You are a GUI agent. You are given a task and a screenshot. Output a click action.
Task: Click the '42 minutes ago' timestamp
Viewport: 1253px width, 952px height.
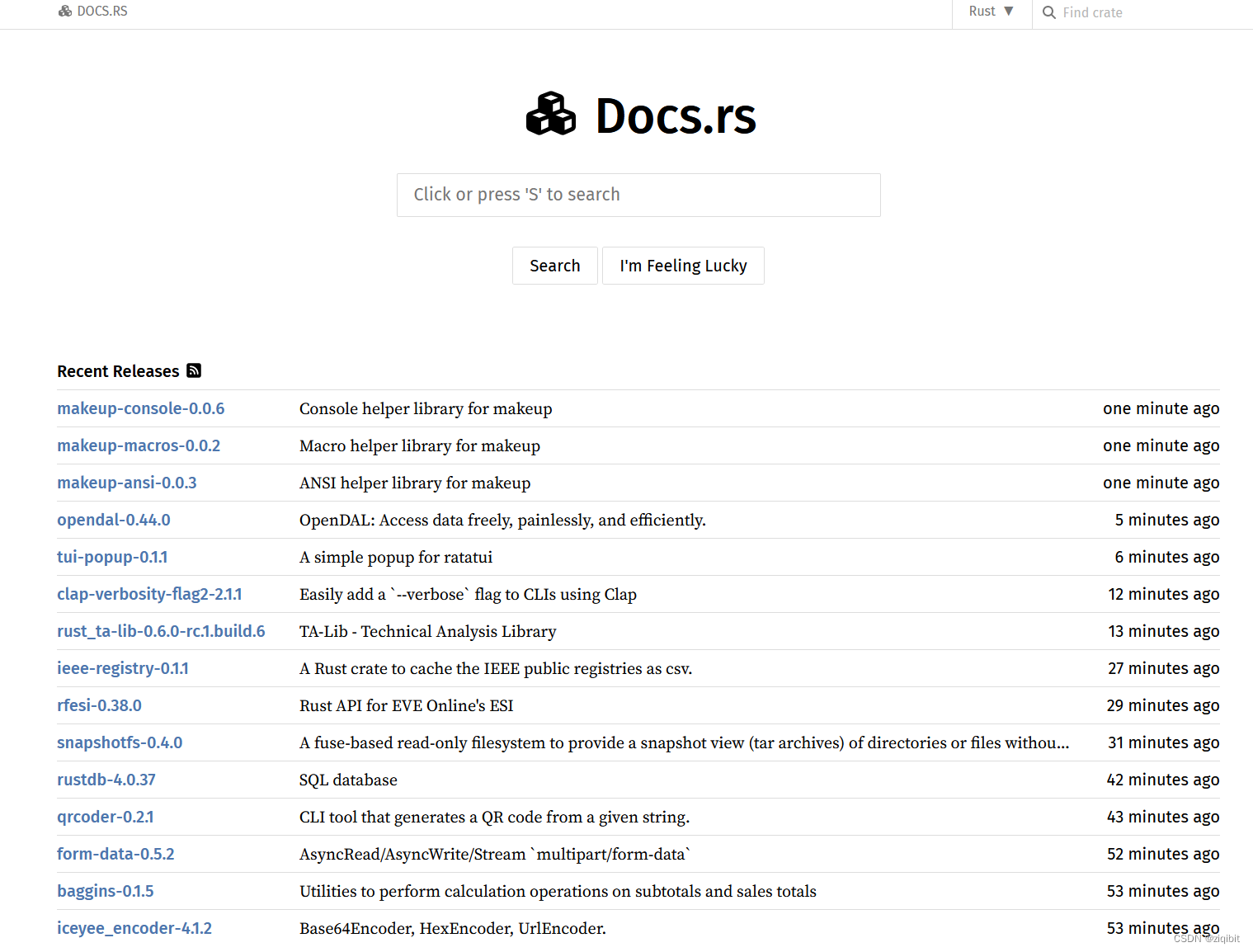point(1163,780)
